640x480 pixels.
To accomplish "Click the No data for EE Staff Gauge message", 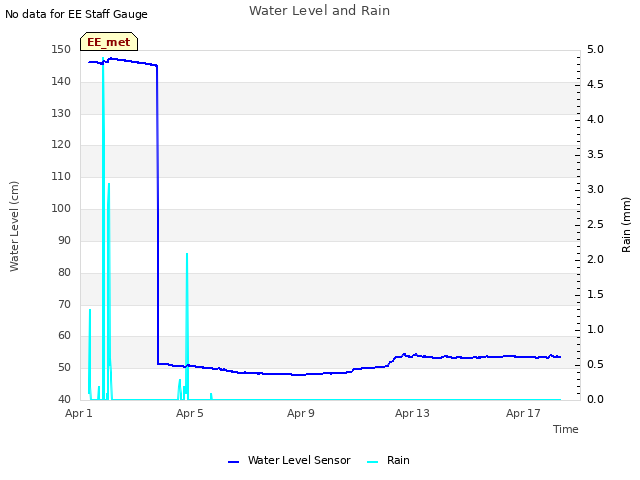I will pyautogui.click(x=76, y=14).
